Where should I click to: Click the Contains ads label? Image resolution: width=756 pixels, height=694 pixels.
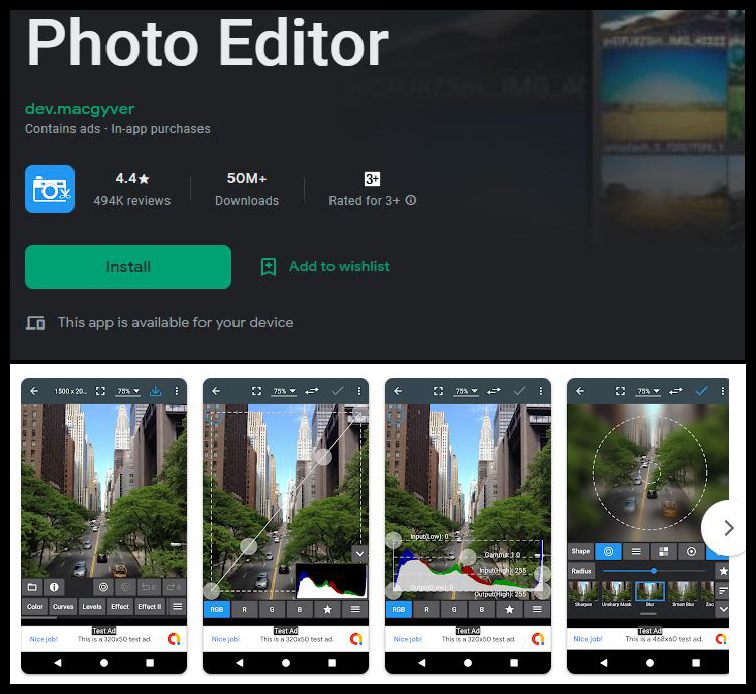pos(63,129)
